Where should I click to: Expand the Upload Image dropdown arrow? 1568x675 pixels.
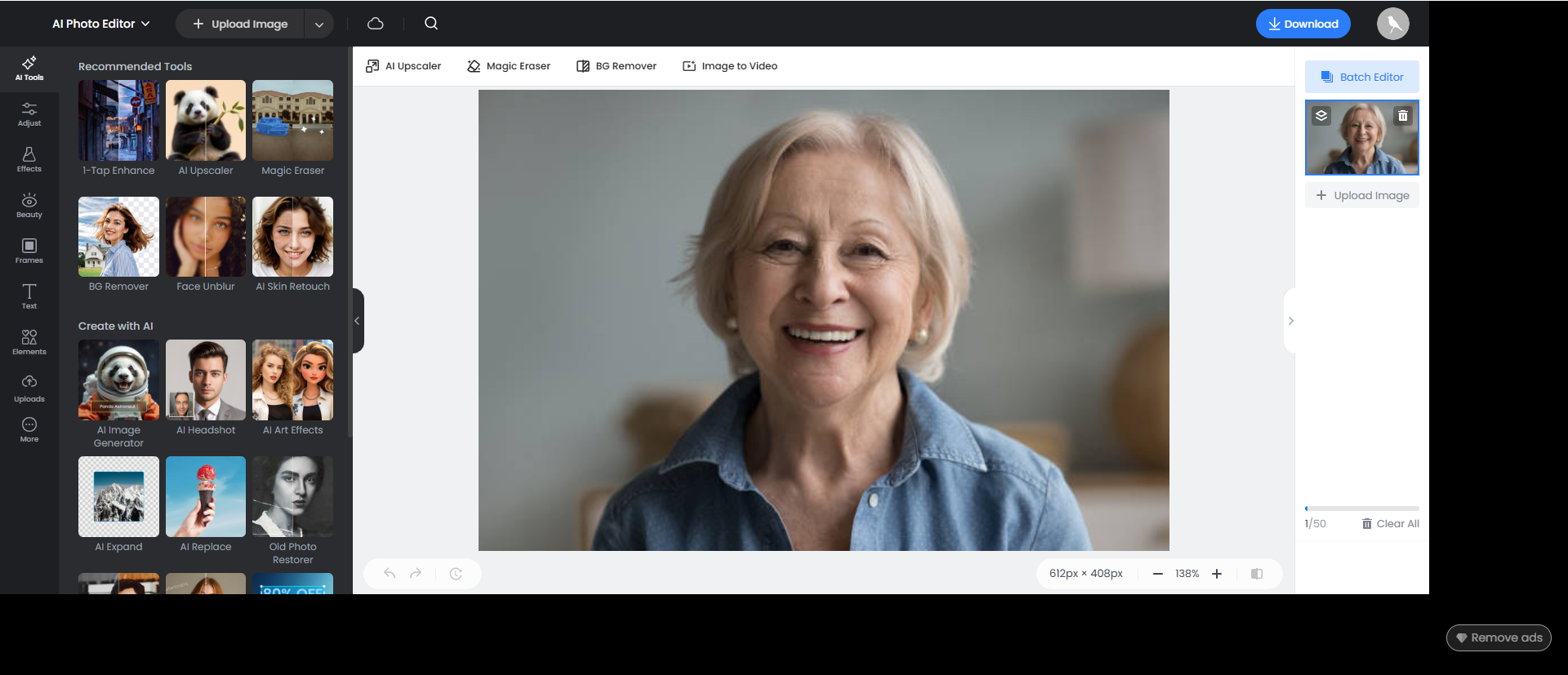pyautogui.click(x=319, y=24)
